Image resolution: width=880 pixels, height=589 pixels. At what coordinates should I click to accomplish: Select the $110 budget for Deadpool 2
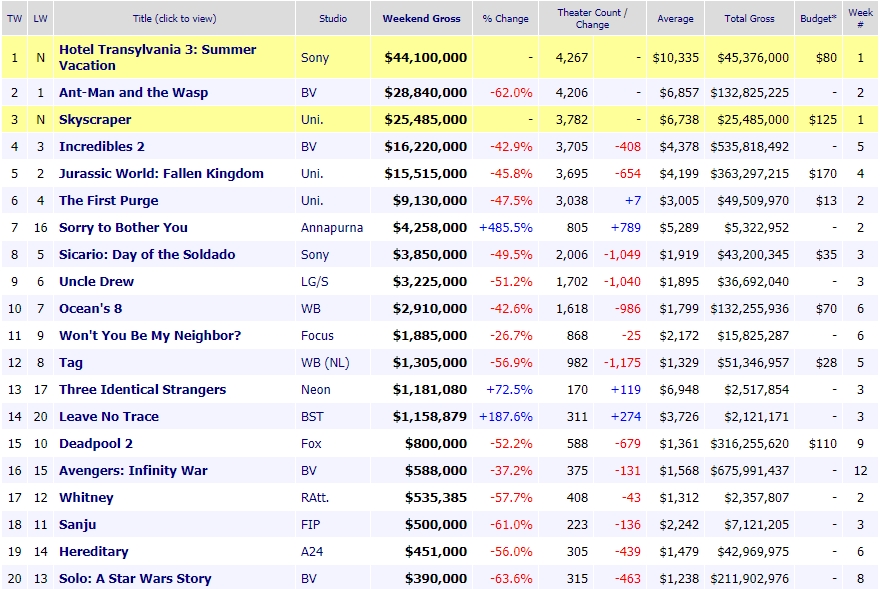823,444
